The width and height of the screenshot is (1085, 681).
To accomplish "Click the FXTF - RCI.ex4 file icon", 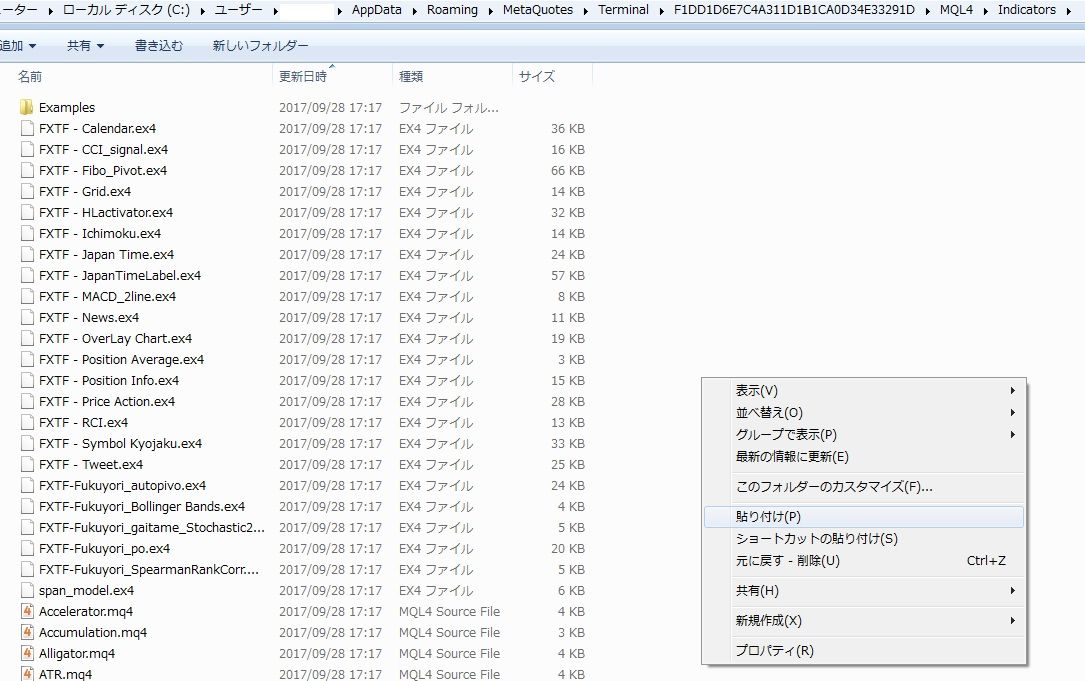I will (x=27, y=422).
